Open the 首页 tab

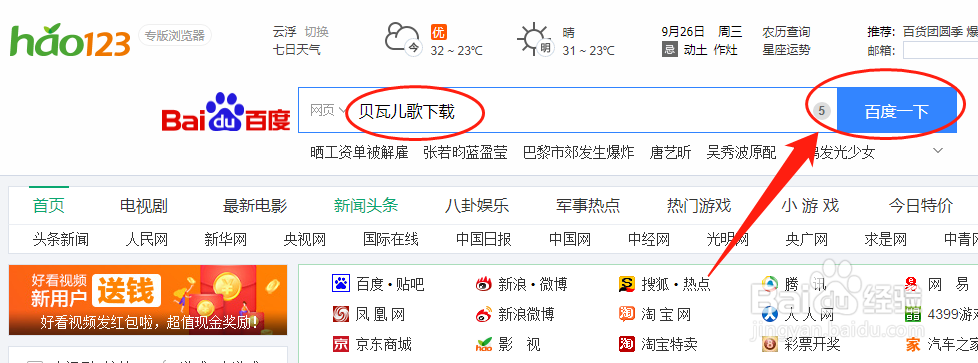coord(49,205)
